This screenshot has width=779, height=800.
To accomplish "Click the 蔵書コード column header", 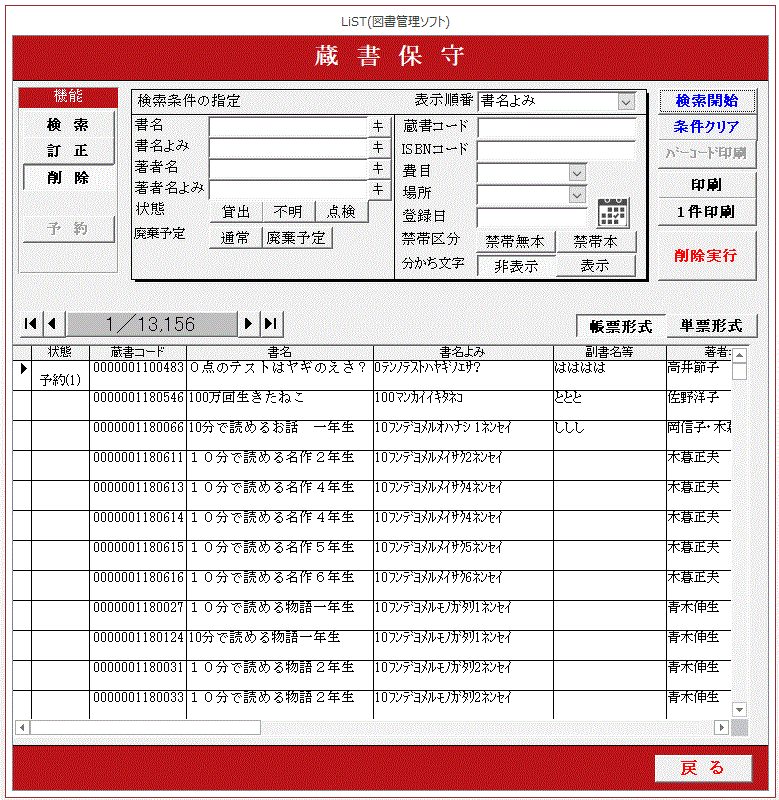I will (138, 352).
